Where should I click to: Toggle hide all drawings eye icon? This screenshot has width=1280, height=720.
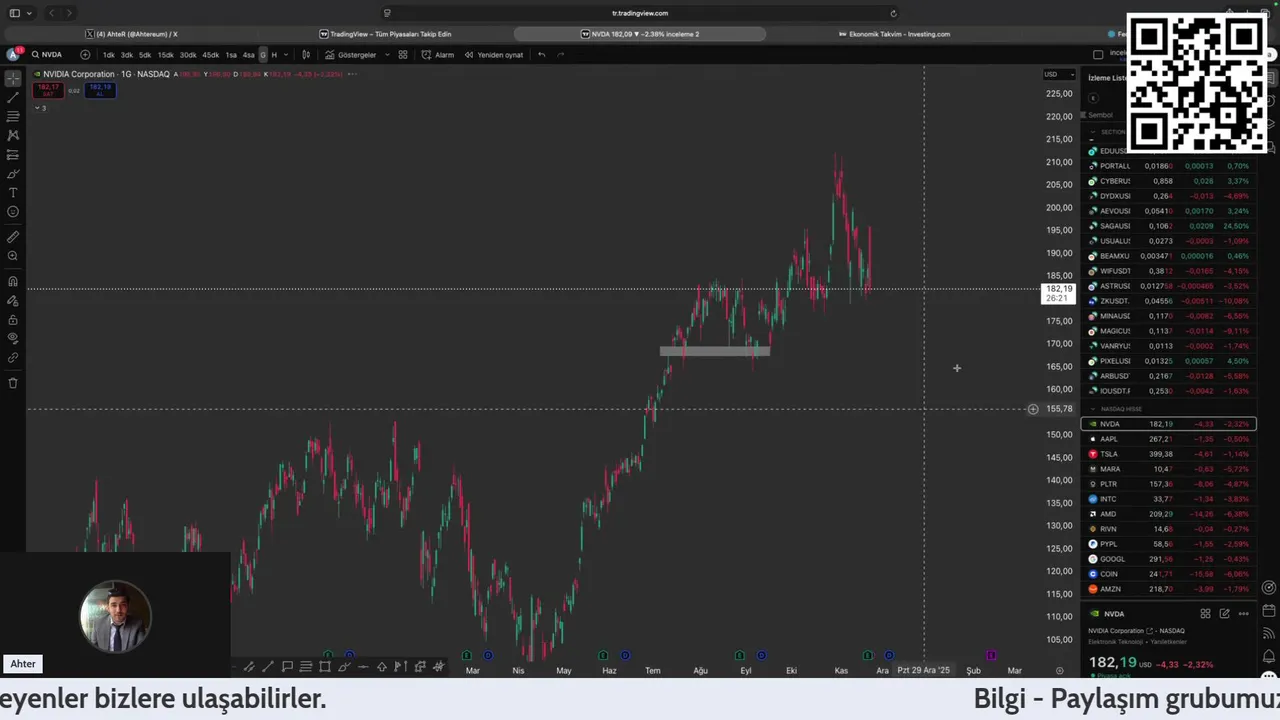click(13, 338)
